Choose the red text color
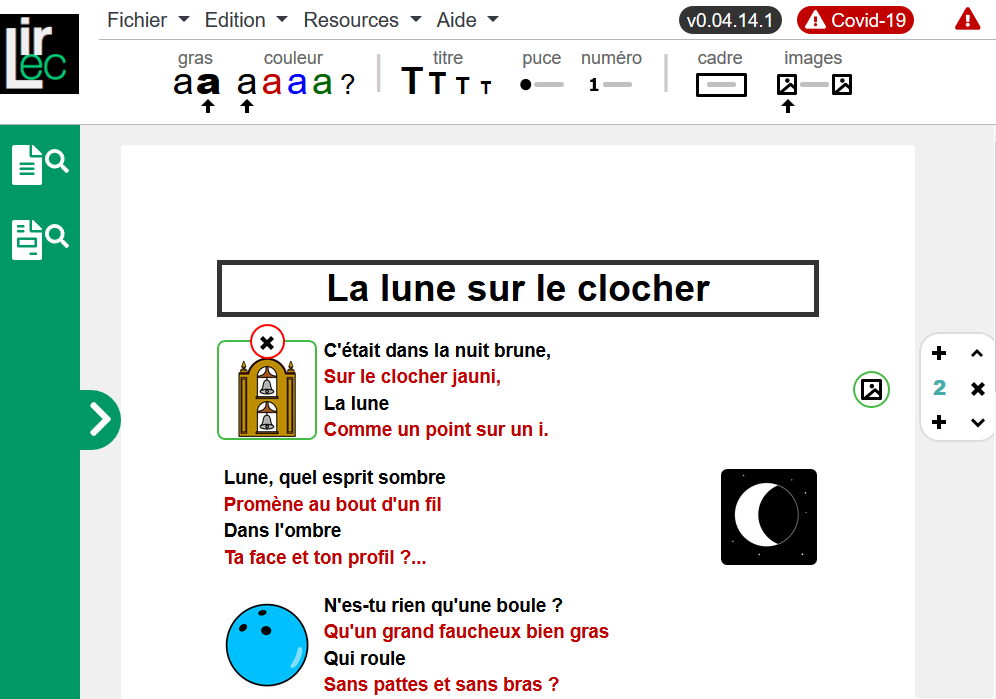 (272, 83)
